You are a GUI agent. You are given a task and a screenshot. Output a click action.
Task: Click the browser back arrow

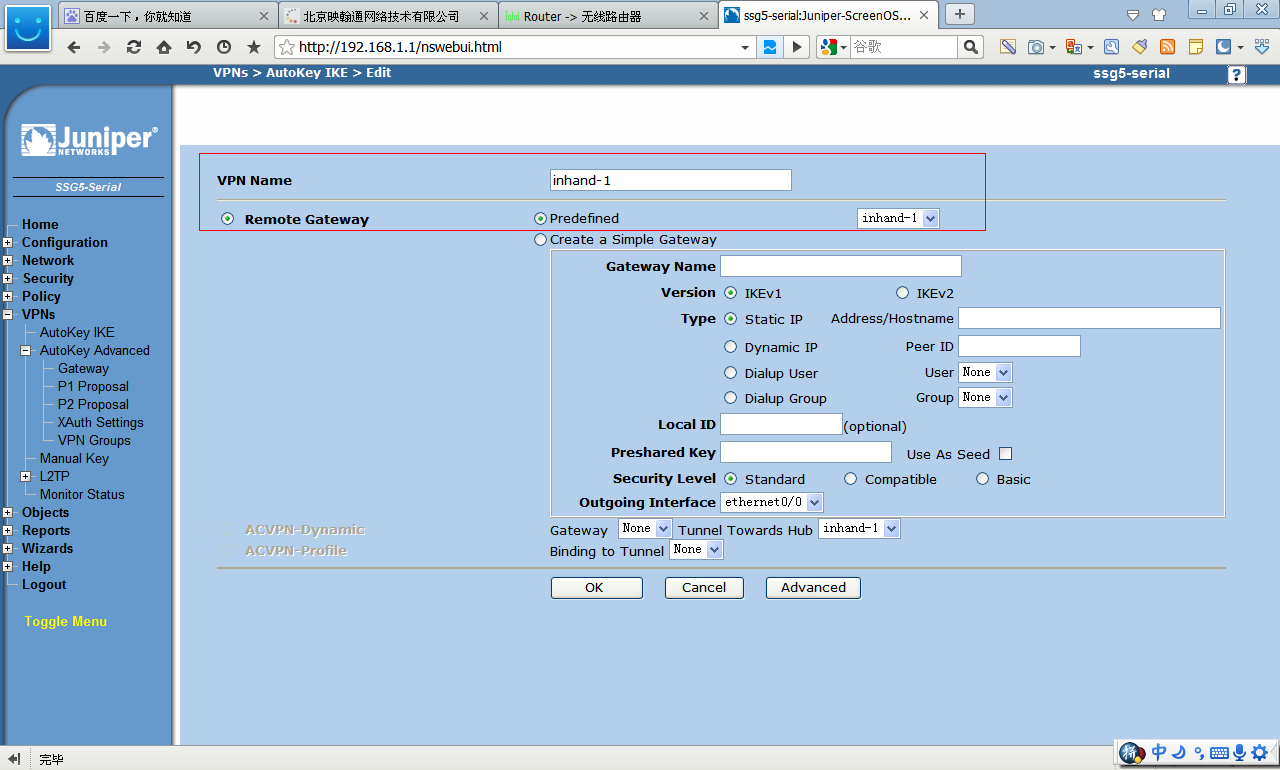73,47
